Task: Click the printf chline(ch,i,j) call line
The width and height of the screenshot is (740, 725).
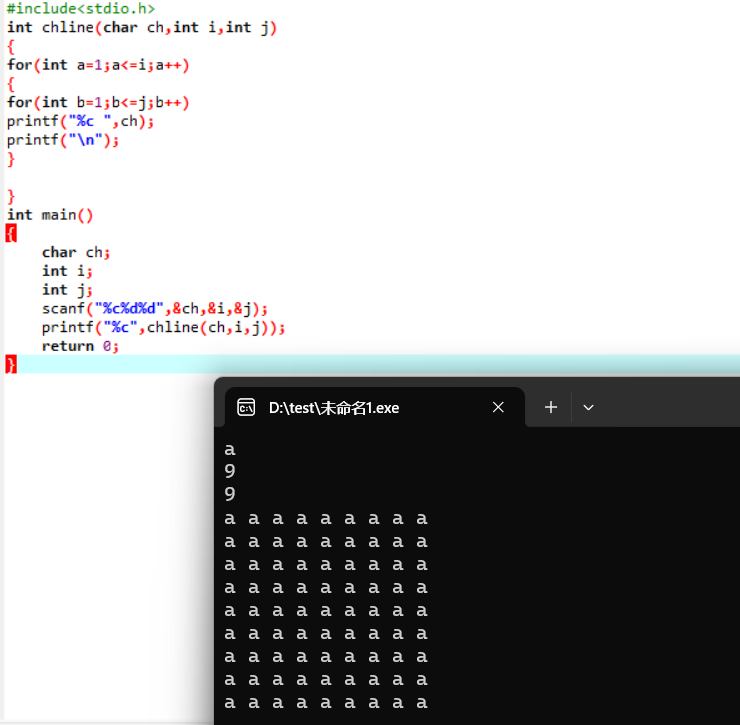Action: coord(163,327)
